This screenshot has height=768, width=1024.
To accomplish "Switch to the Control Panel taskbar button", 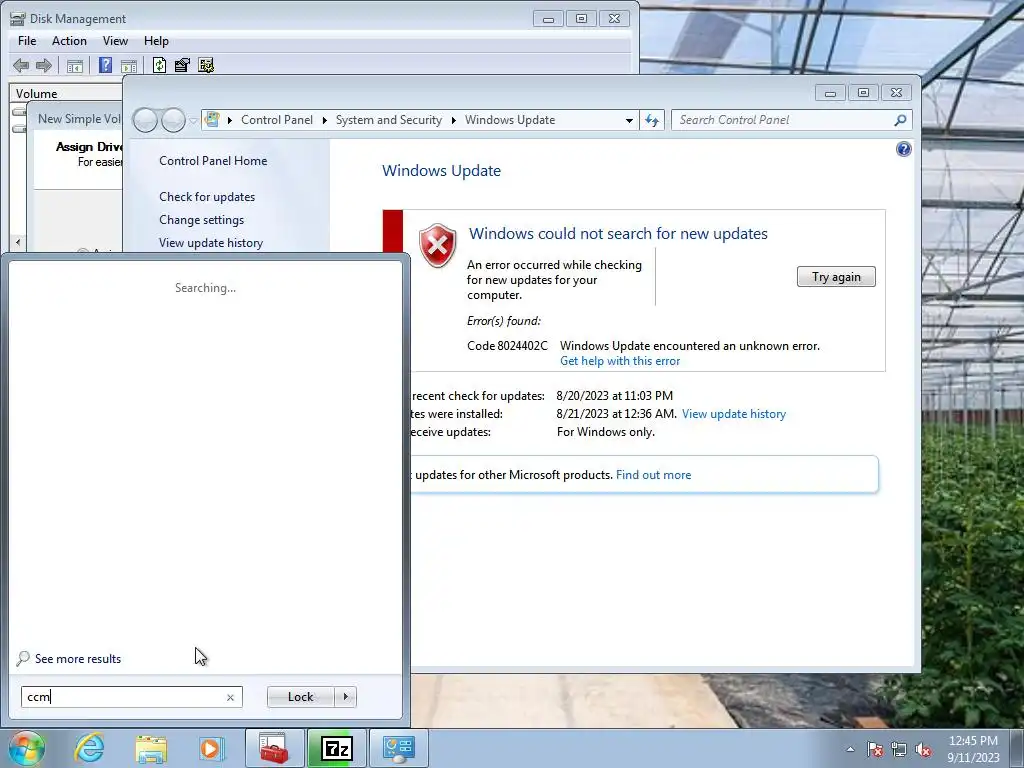I will [x=399, y=748].
